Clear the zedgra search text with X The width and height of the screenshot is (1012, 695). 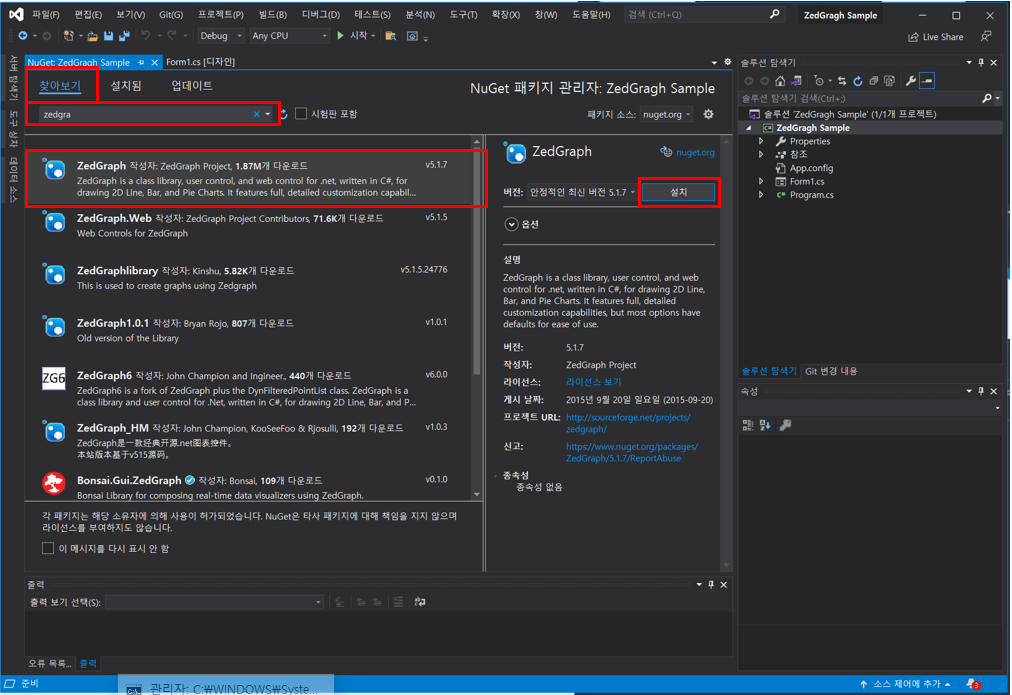pyautogui.click(x=256, y=114)
